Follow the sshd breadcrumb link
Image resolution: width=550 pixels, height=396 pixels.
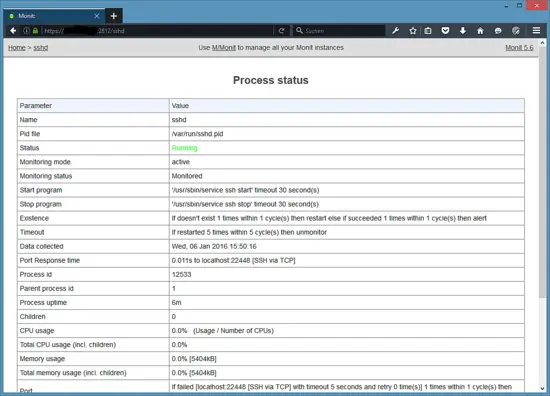pos(41,48)
